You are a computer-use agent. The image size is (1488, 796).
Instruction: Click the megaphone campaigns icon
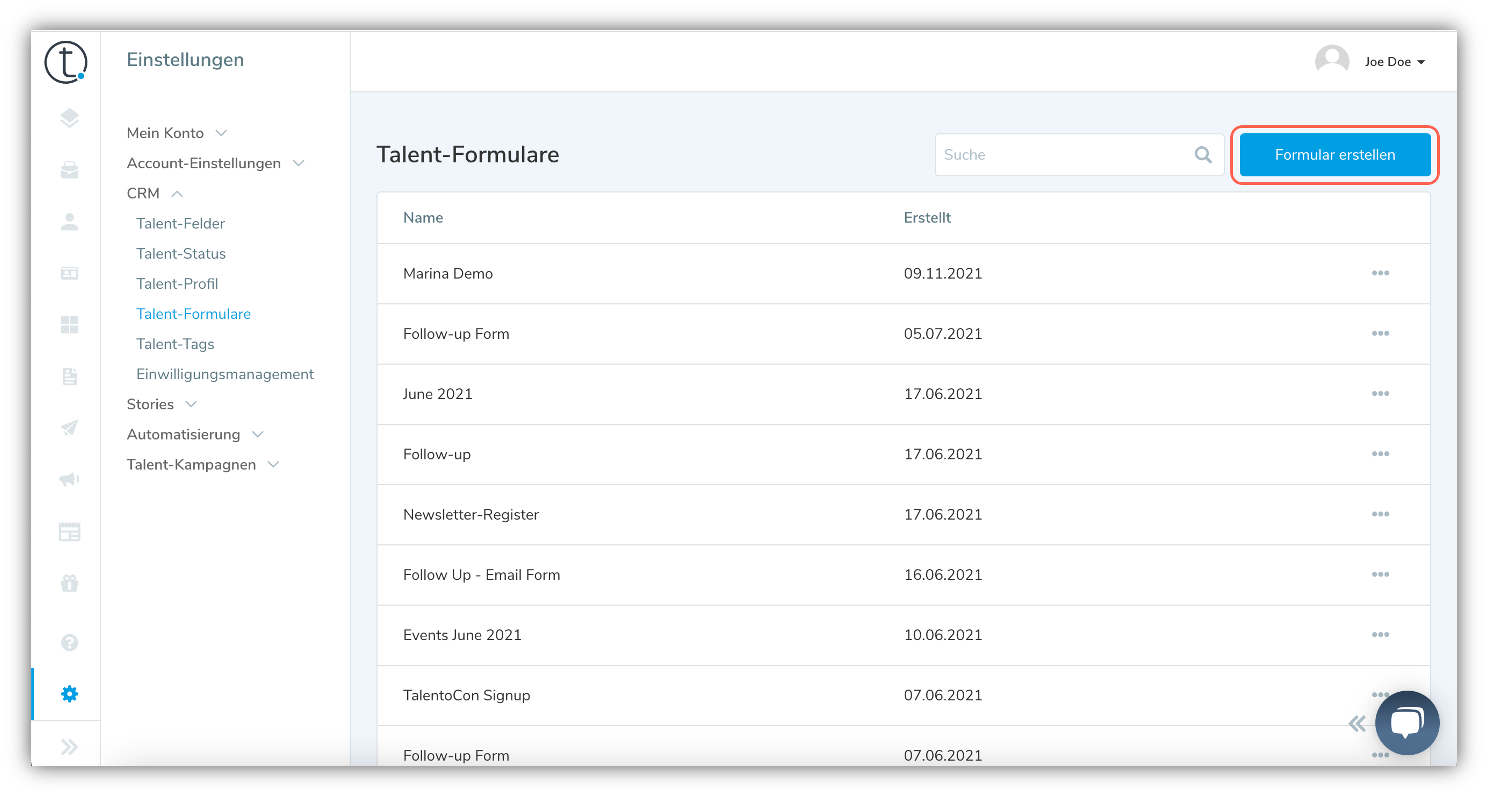pos(69,480)
